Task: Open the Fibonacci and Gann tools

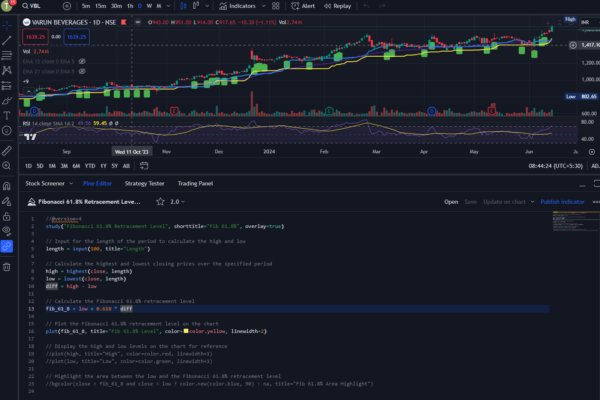Action: point(7,55)
